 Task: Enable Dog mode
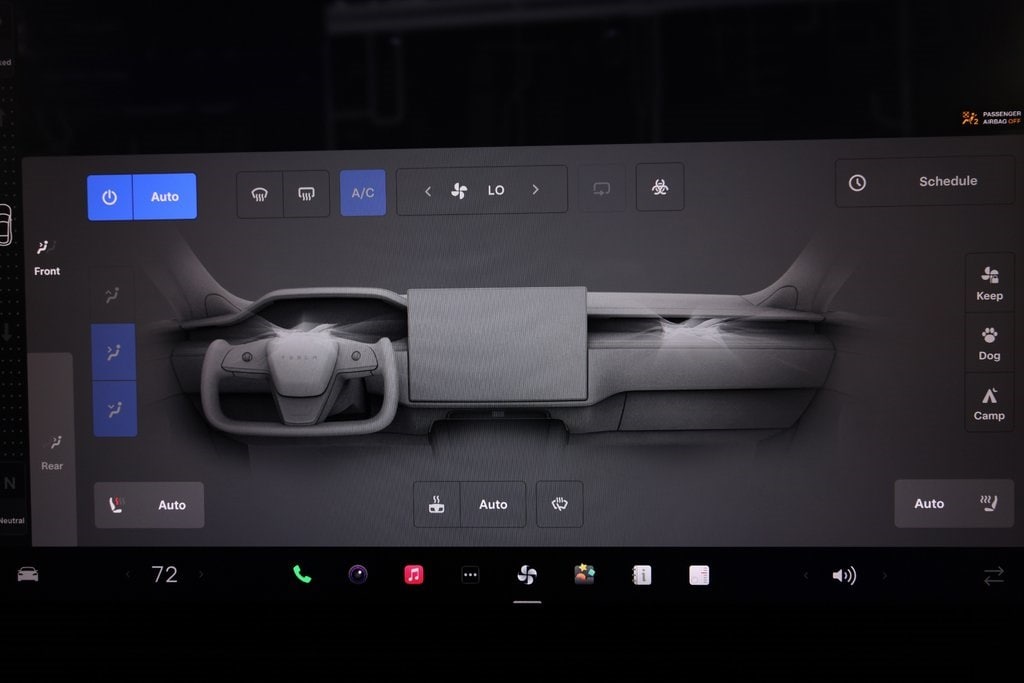[x=989, y=343]
